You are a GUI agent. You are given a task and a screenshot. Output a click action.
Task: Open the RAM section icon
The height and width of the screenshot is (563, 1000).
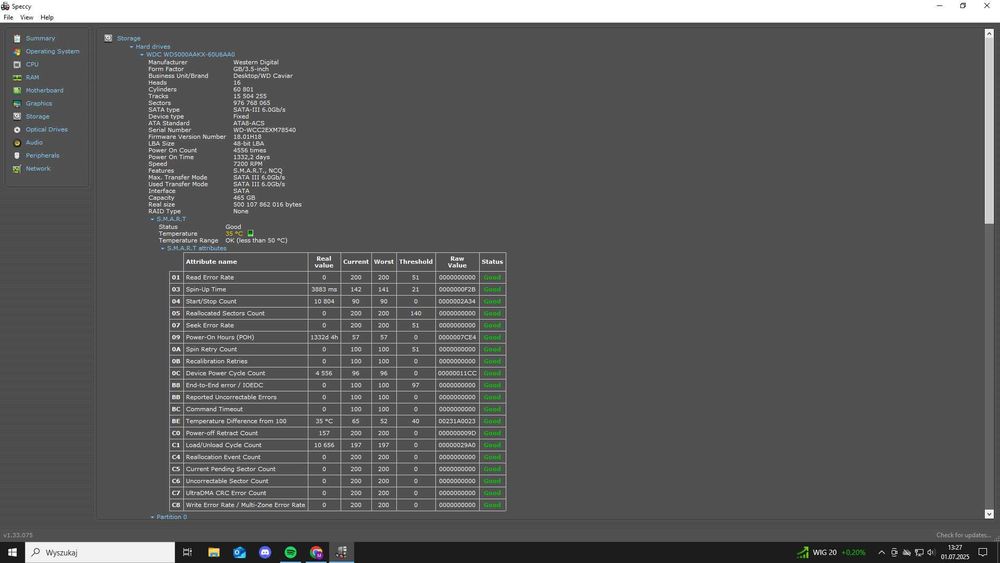pos(17,78)
